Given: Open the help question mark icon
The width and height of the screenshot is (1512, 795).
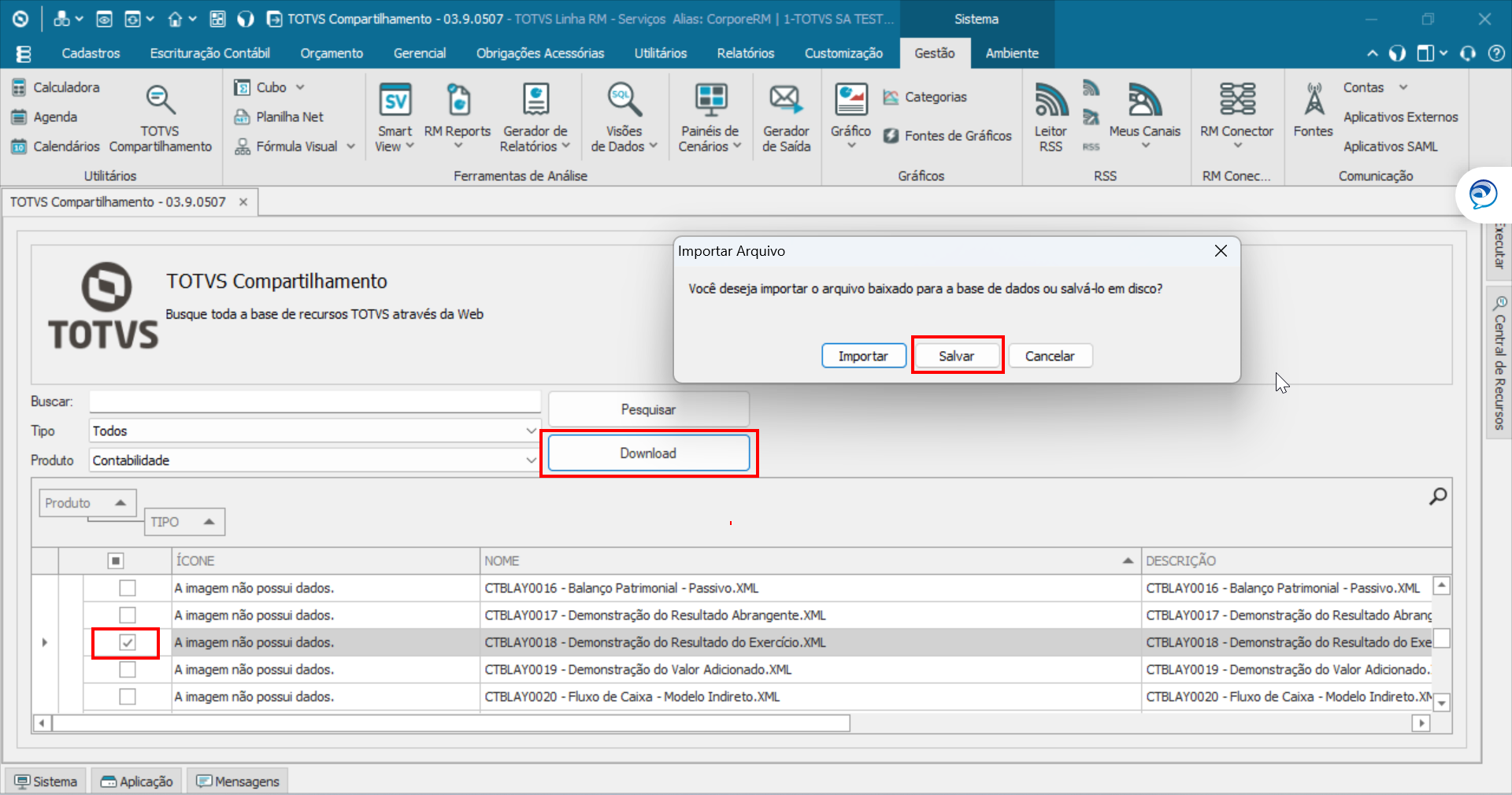Looking at the screenshot, I should [x=1495, y=54].
